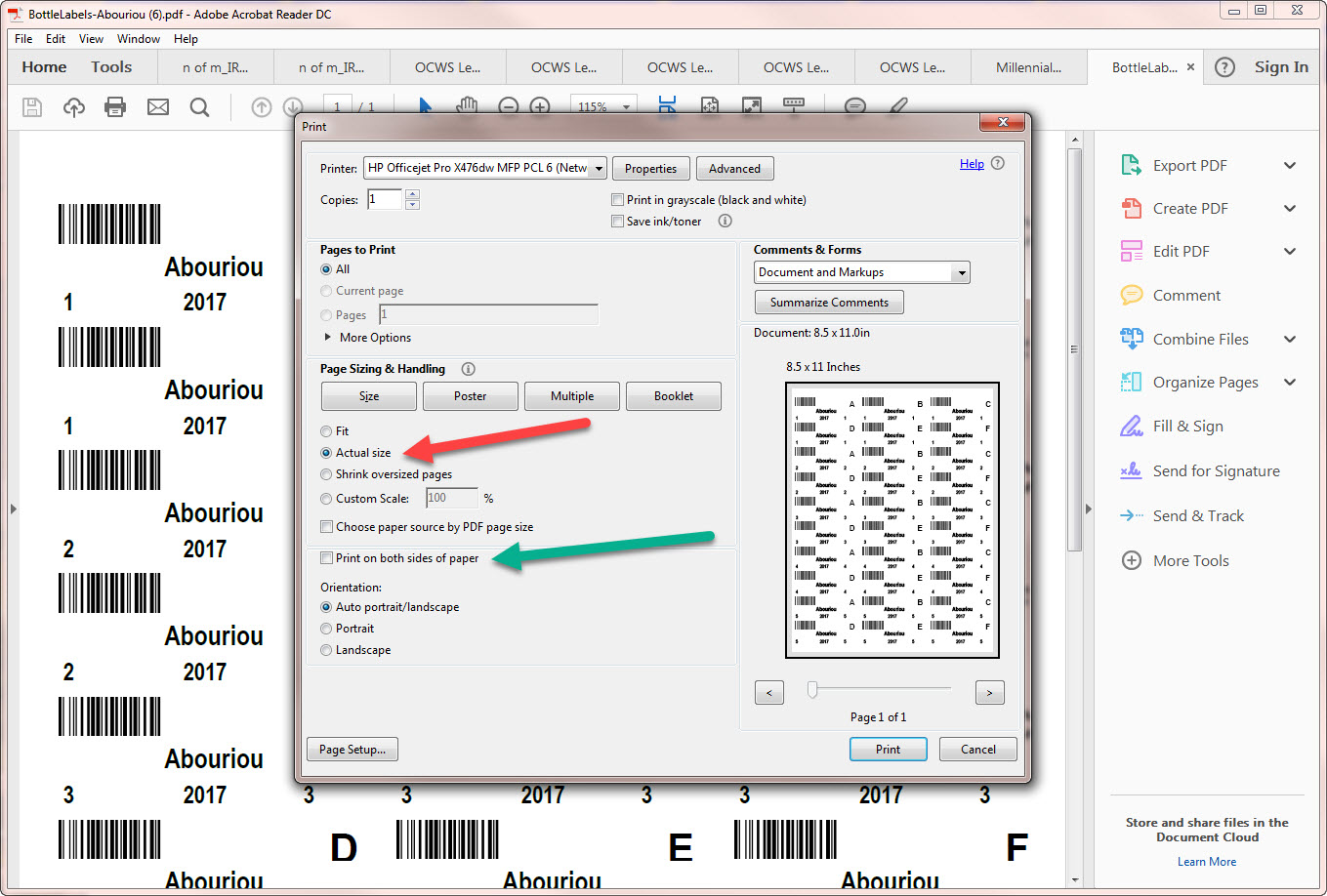The image size is (1327, 896).
Task: Expand the Edit PDF chevron
Action: [1290, 251]
